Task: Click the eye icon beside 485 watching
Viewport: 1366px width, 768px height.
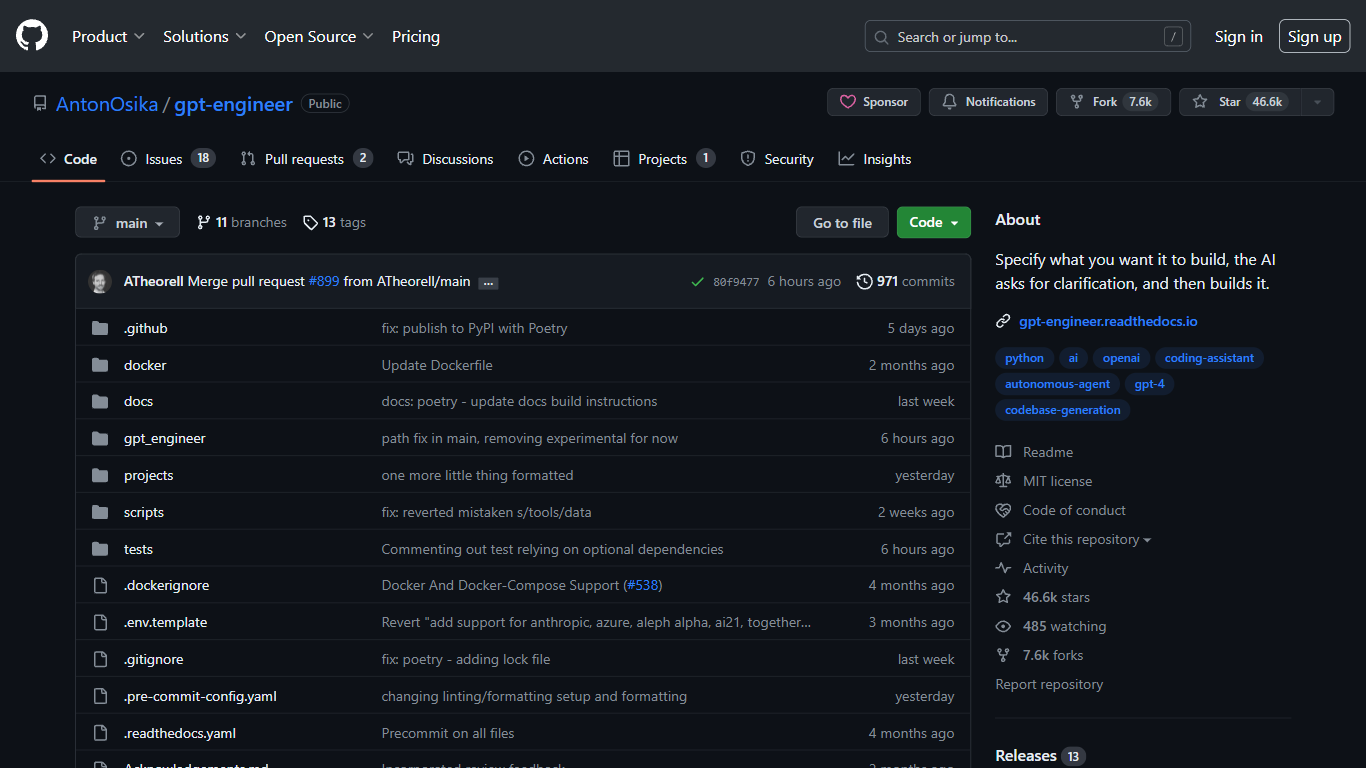Action: click(1003, 626)
